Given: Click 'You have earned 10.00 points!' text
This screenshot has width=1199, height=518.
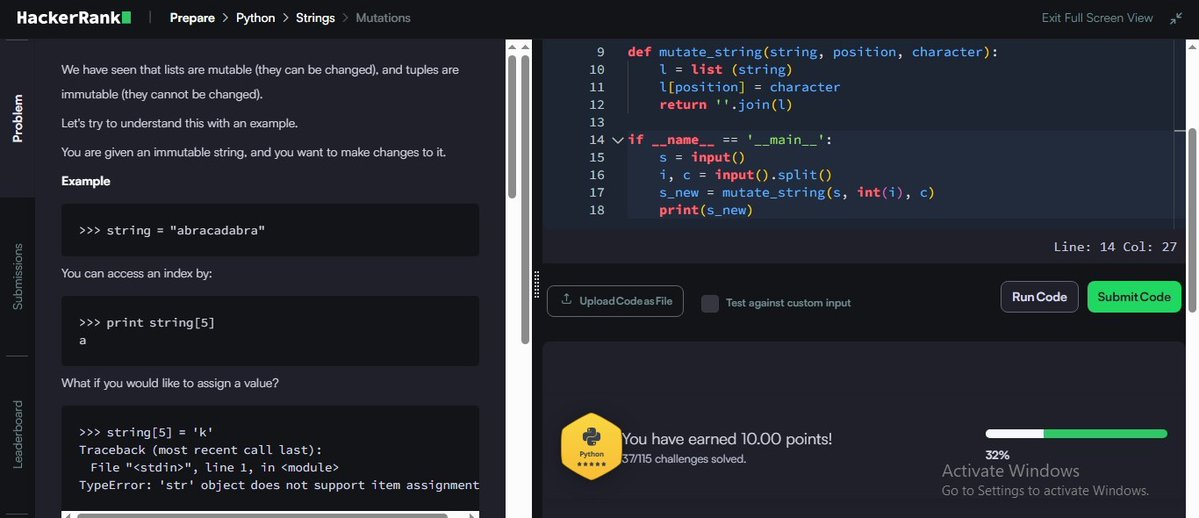Looking at the screenshot, I should [727, 439].
